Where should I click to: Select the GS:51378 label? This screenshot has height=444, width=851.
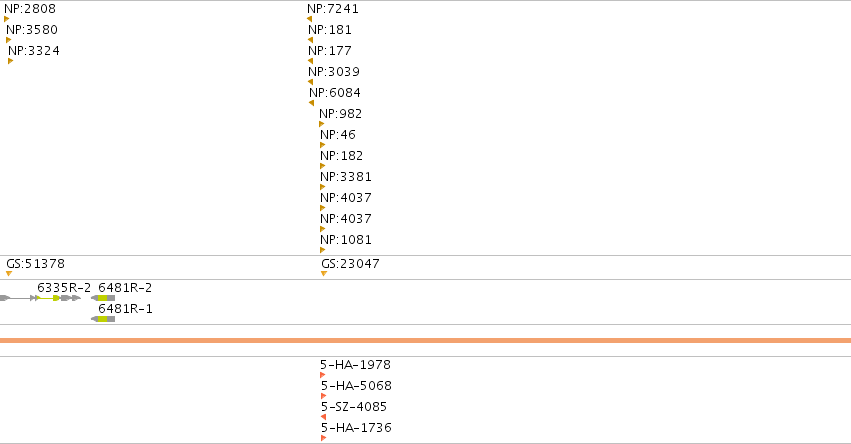35,264
